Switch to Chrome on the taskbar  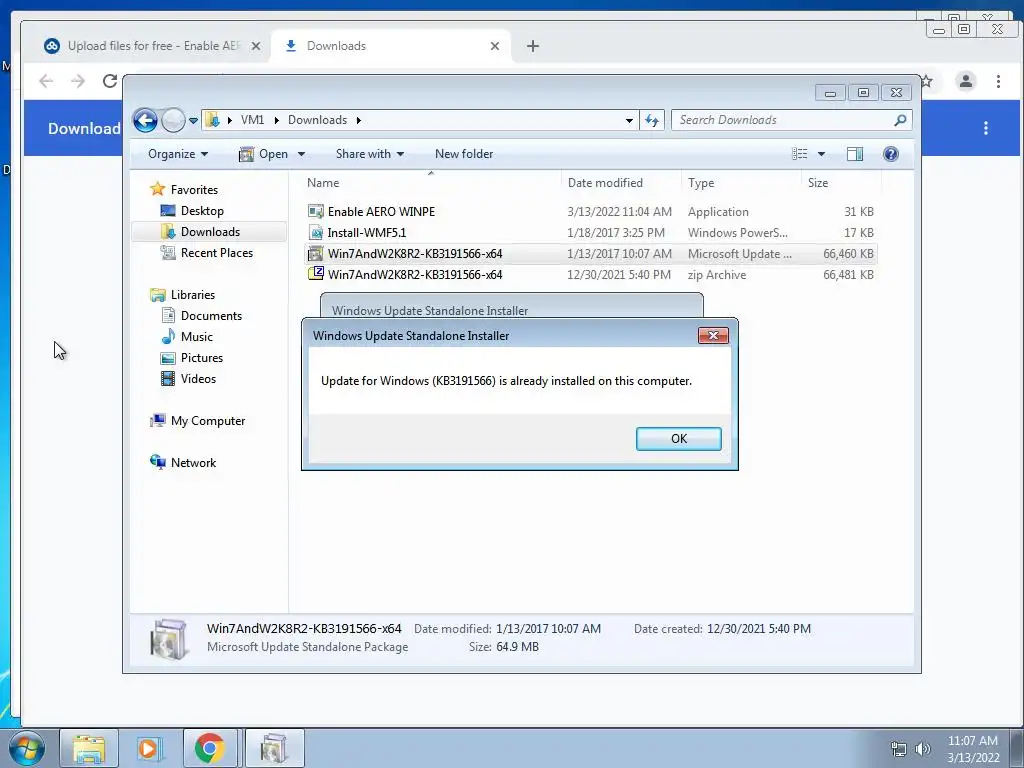coord(210,748)
